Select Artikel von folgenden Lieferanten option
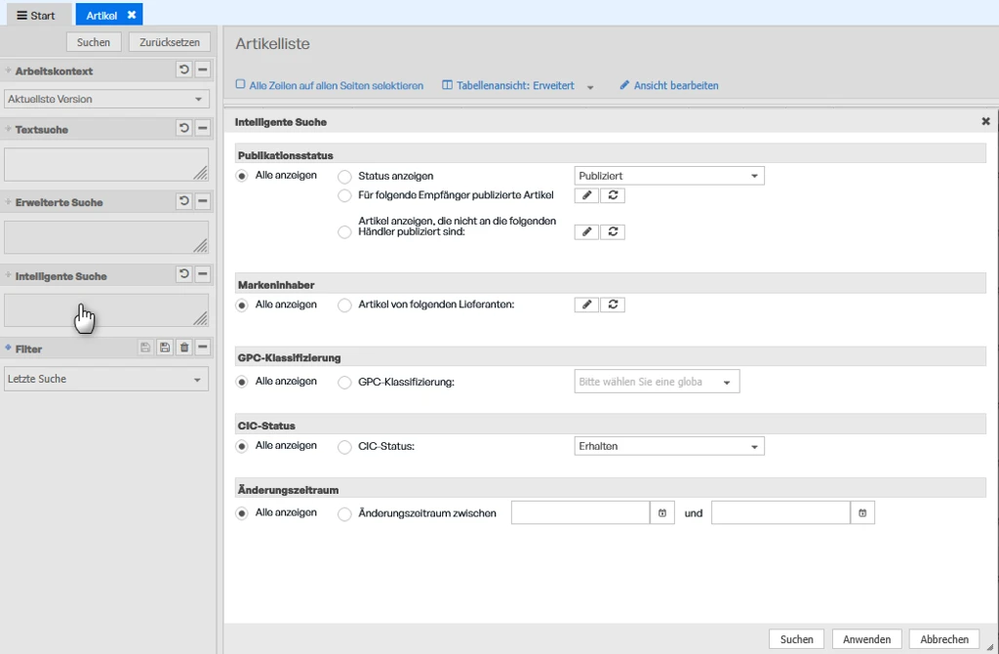This screenshot has height=654, width=999. [345, 305]
